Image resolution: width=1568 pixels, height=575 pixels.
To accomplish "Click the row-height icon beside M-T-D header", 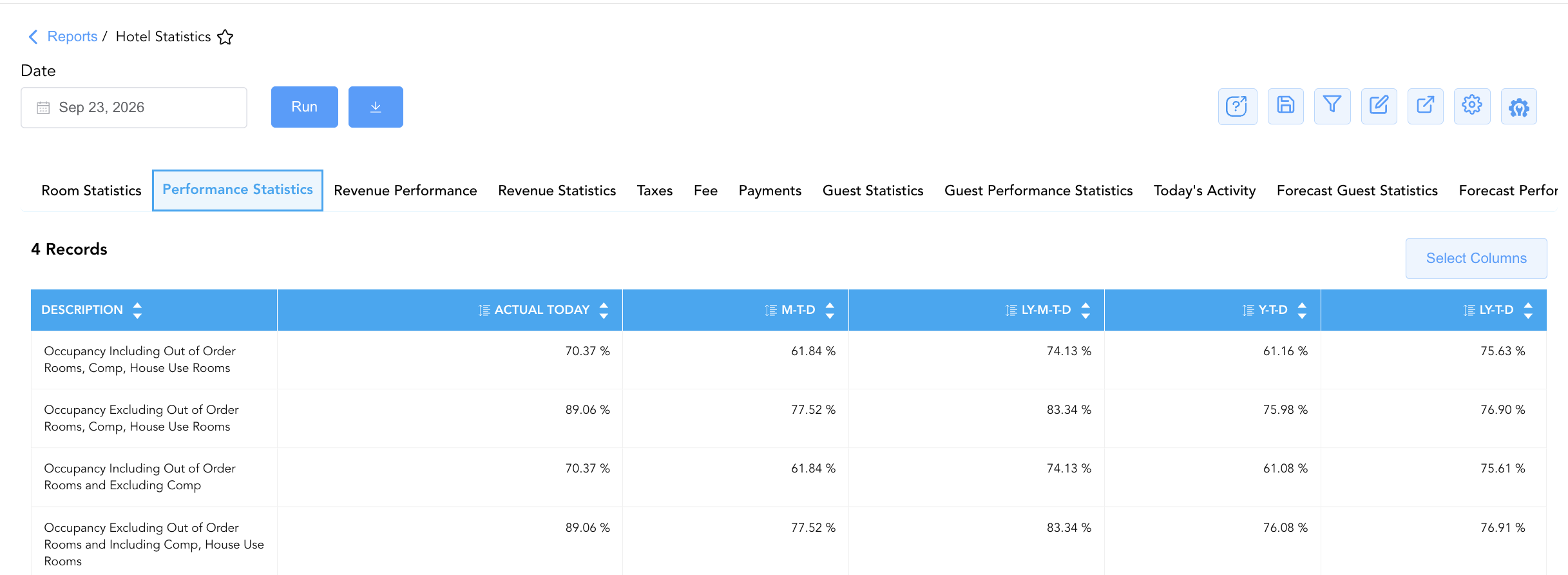I will [771, 310].
